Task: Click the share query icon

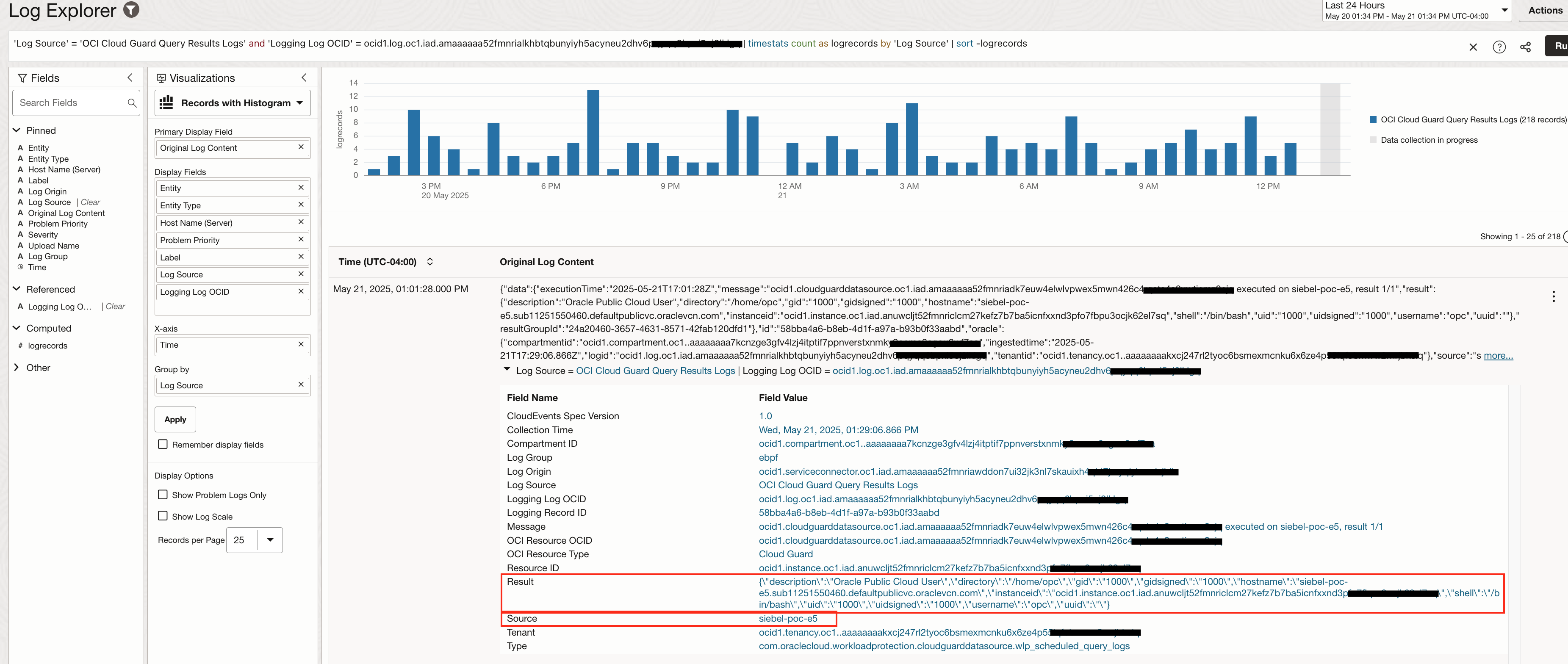Action: click(1525, 47)
